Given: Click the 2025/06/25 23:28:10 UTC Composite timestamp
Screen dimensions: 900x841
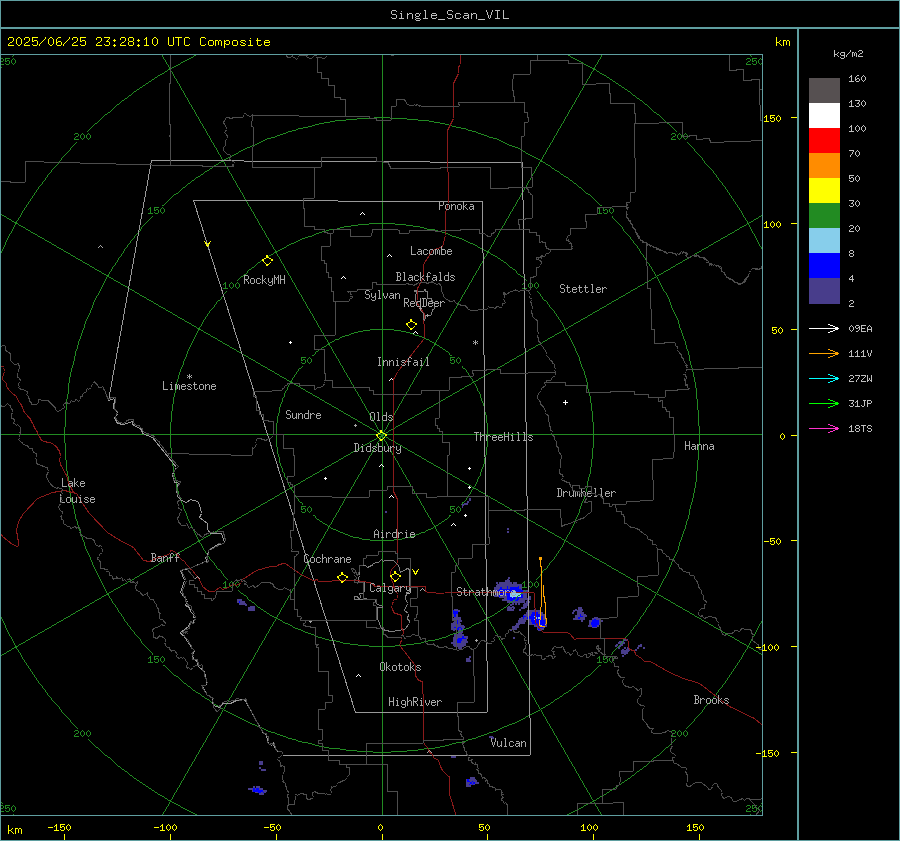Looking at the screenshot, I should [x=138, y=42].
